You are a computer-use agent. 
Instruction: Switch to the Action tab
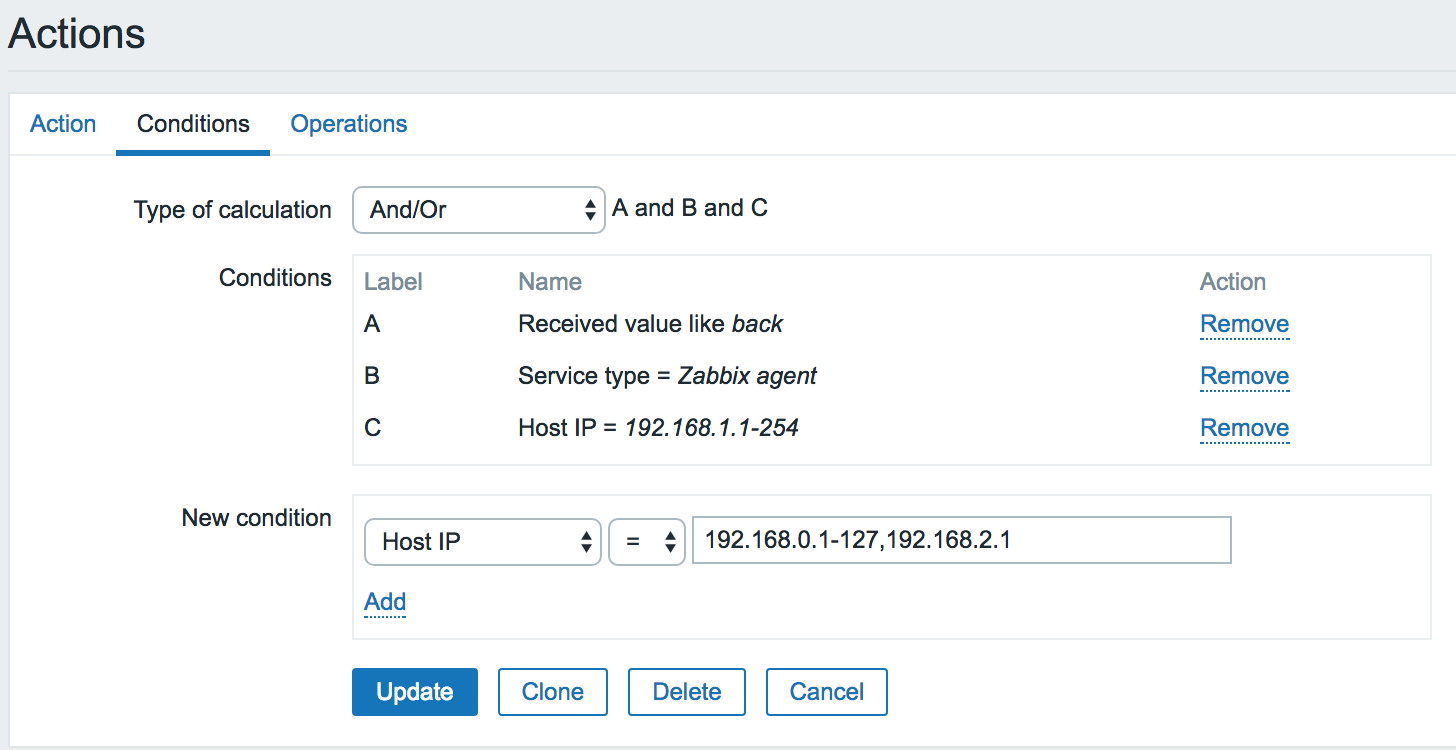(x=63, y=124)
